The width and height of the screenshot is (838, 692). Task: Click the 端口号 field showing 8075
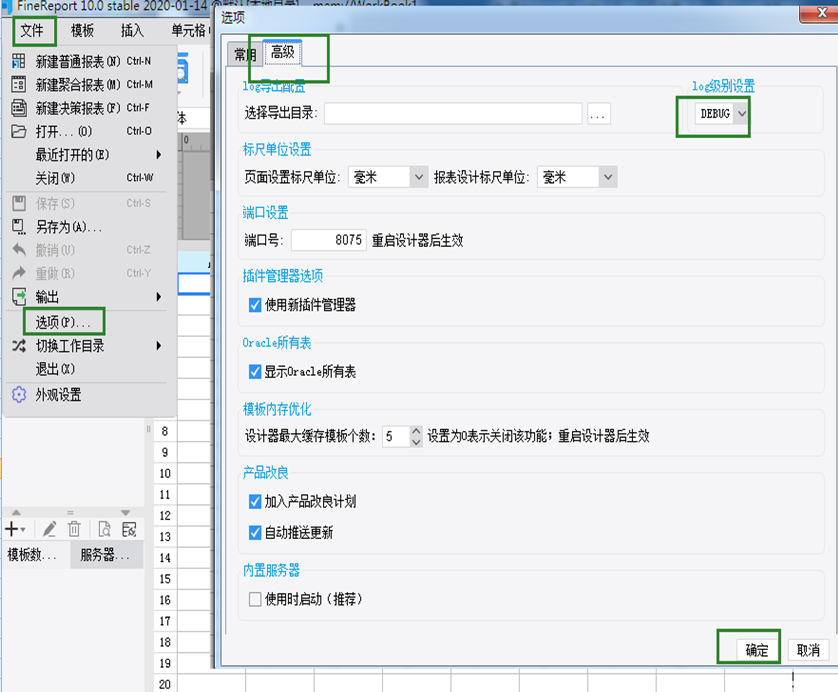[x=329, y=240]
